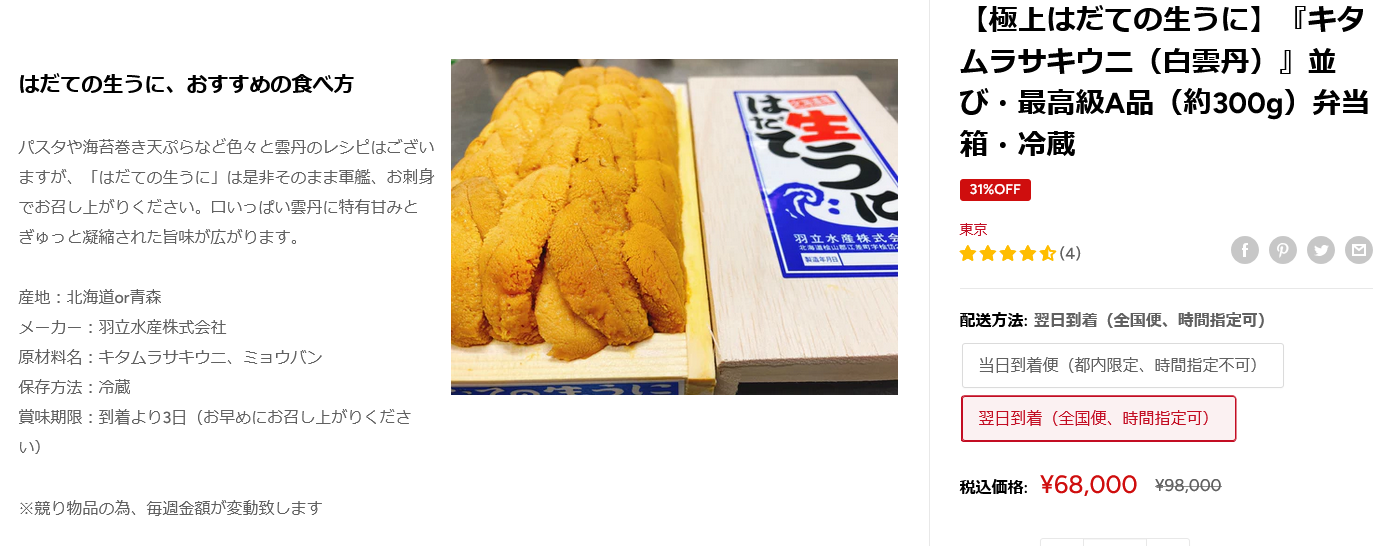Share the product on Facebook

[1245, 250]
